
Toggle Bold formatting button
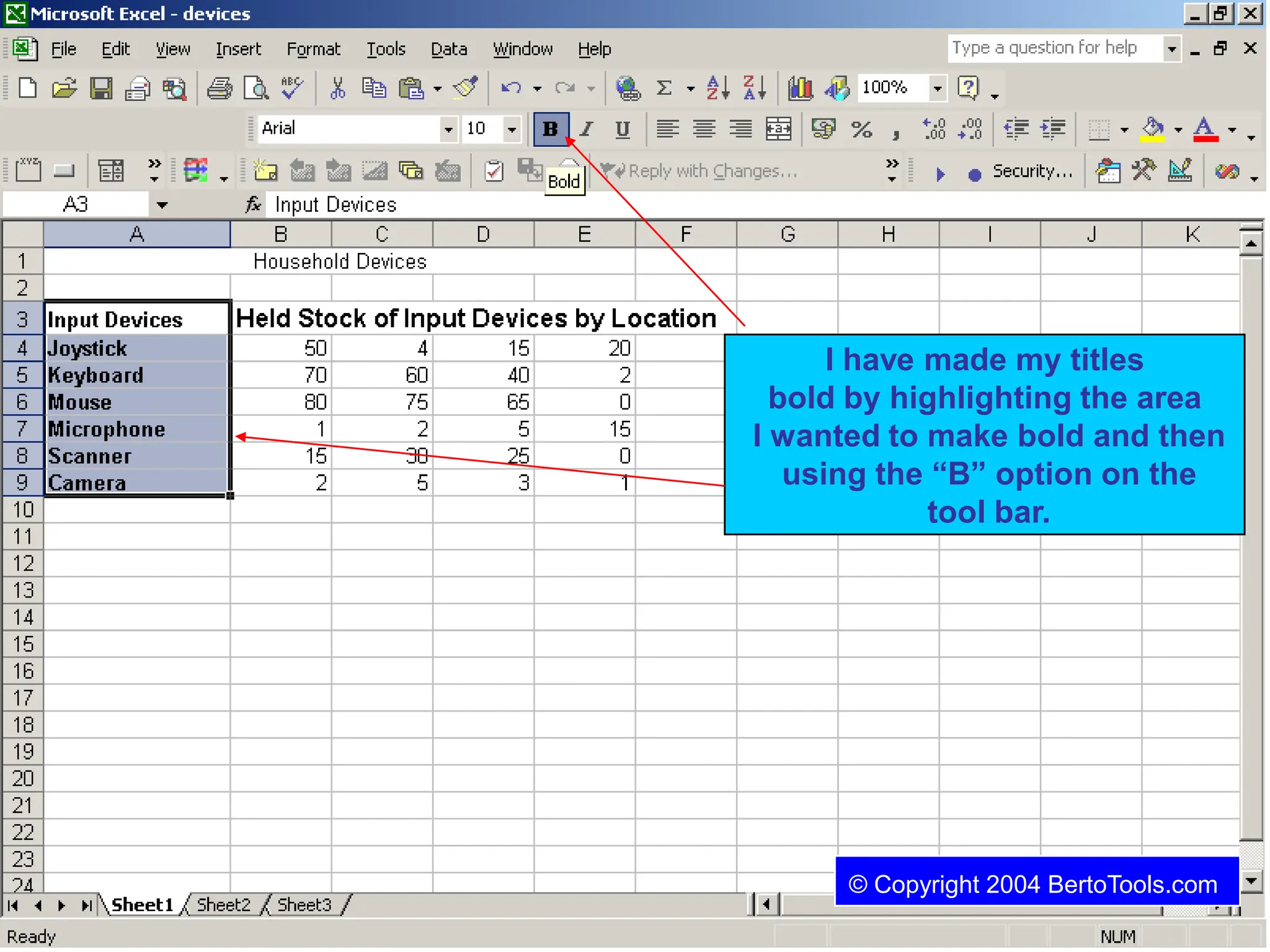[551, 129]
